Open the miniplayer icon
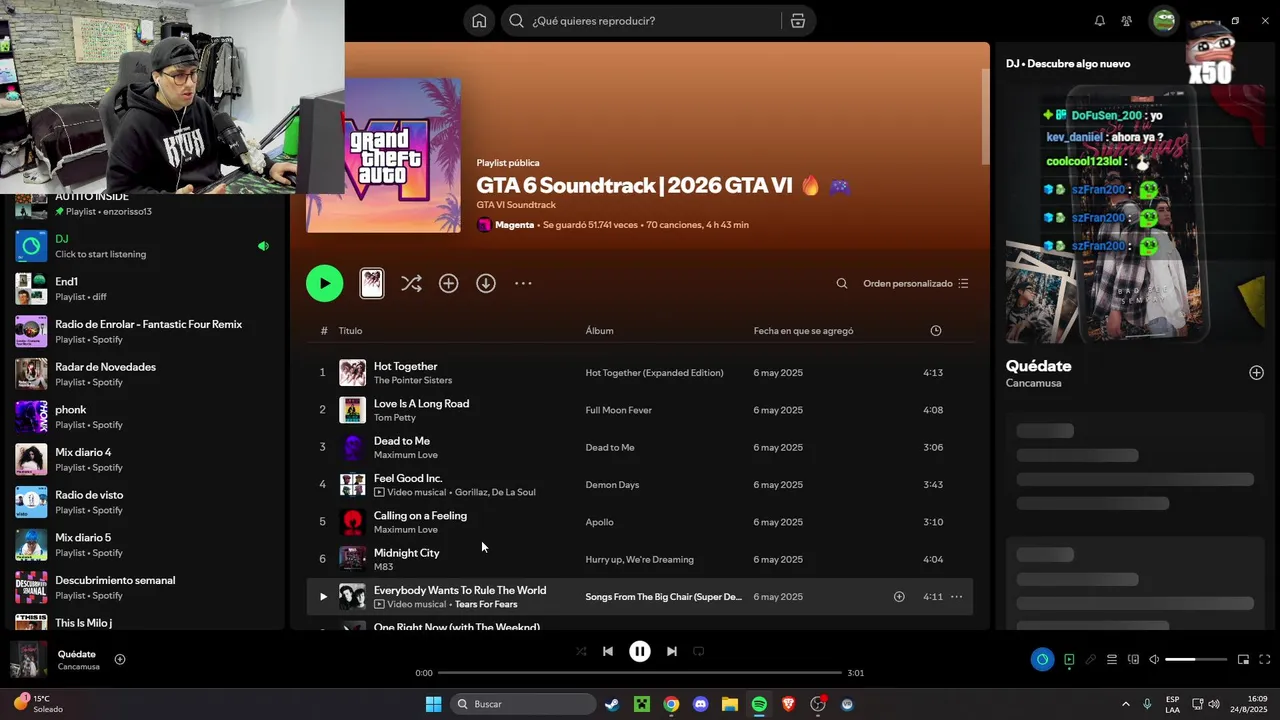This screenshot has width=1280, height=720. coord(1244,660)
